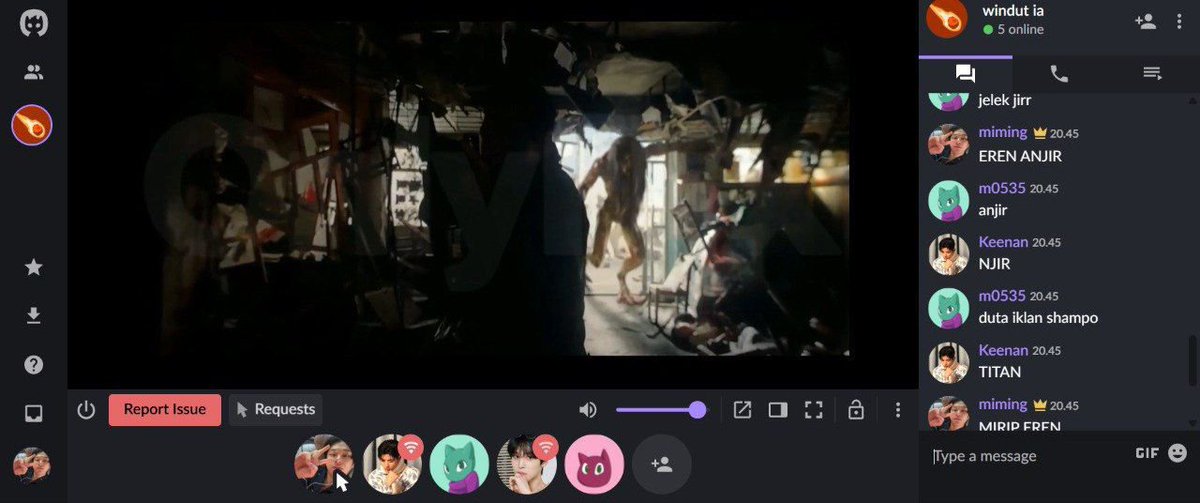Click the add participant button next to avatars
1200x503 pixels.
[x=662, y=464]
